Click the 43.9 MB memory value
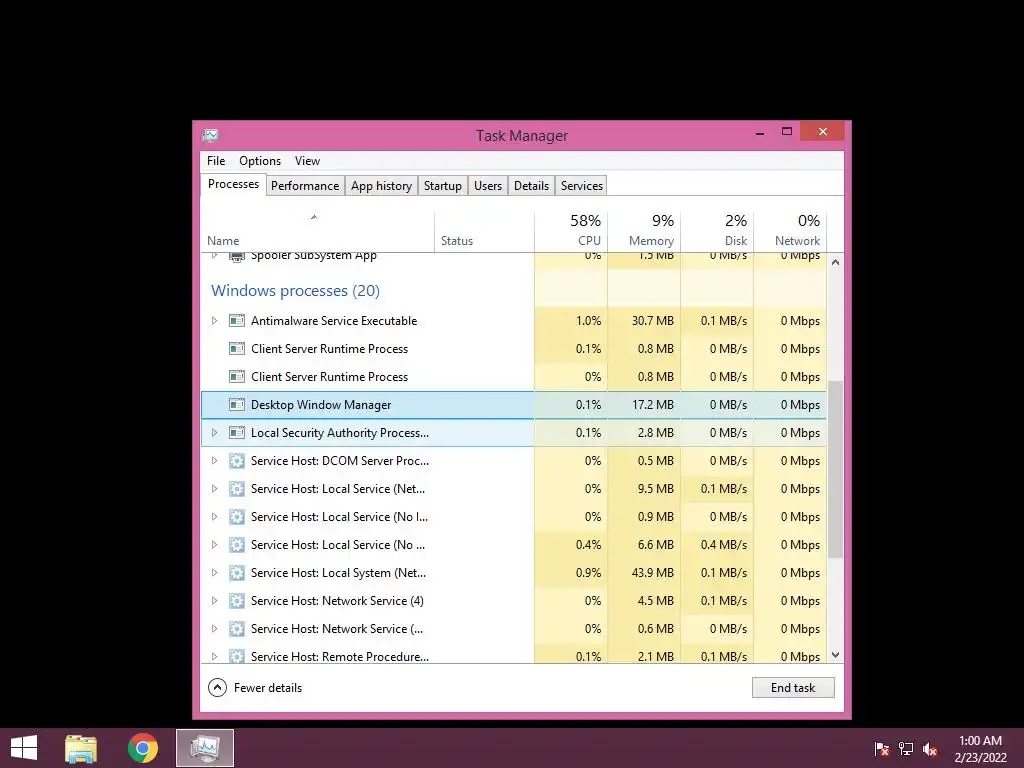 (x=652, y=573)
